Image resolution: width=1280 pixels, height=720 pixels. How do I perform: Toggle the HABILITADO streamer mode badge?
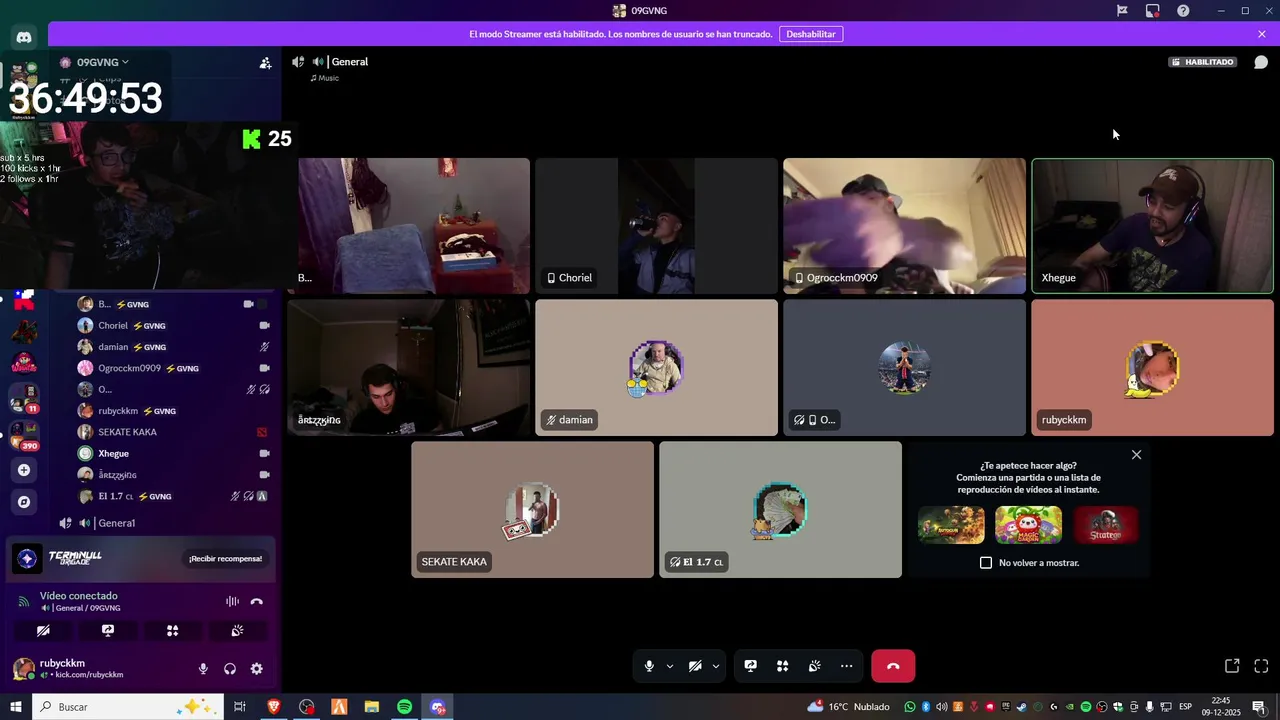pyautogui.click(x=1203, y=62)
